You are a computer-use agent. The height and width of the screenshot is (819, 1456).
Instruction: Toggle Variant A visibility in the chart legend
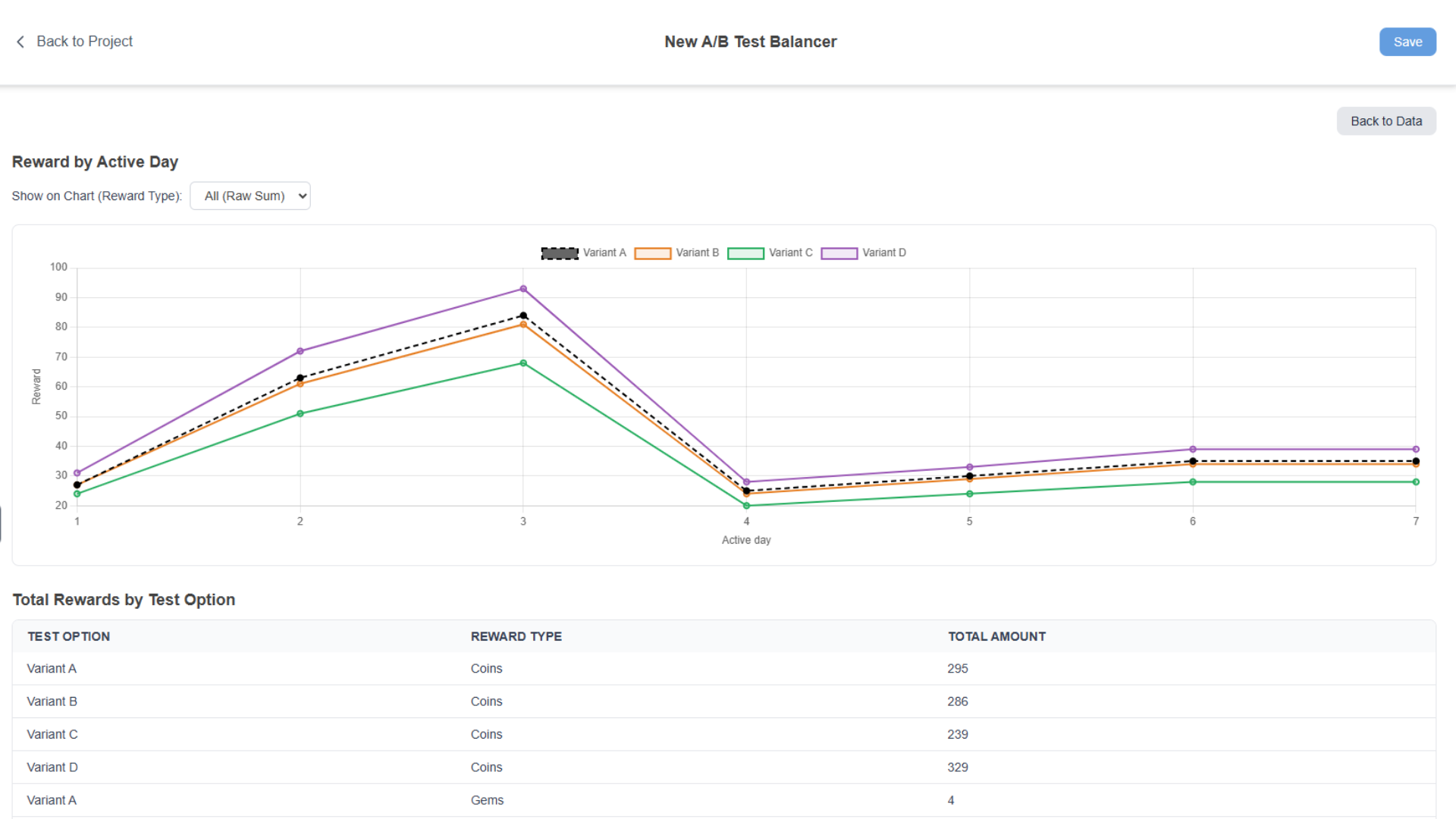(604, 253)
